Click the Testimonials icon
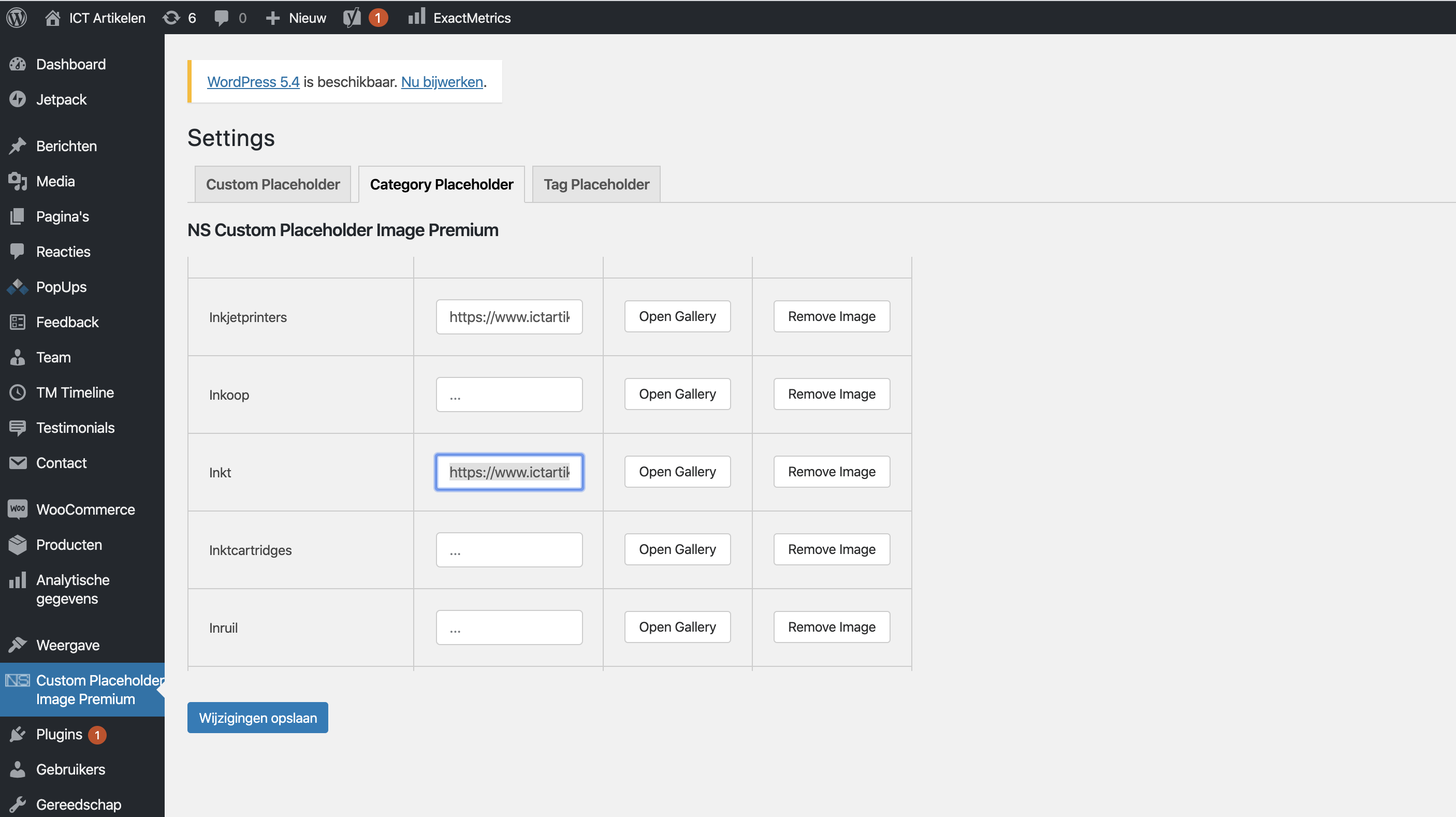 18,428
